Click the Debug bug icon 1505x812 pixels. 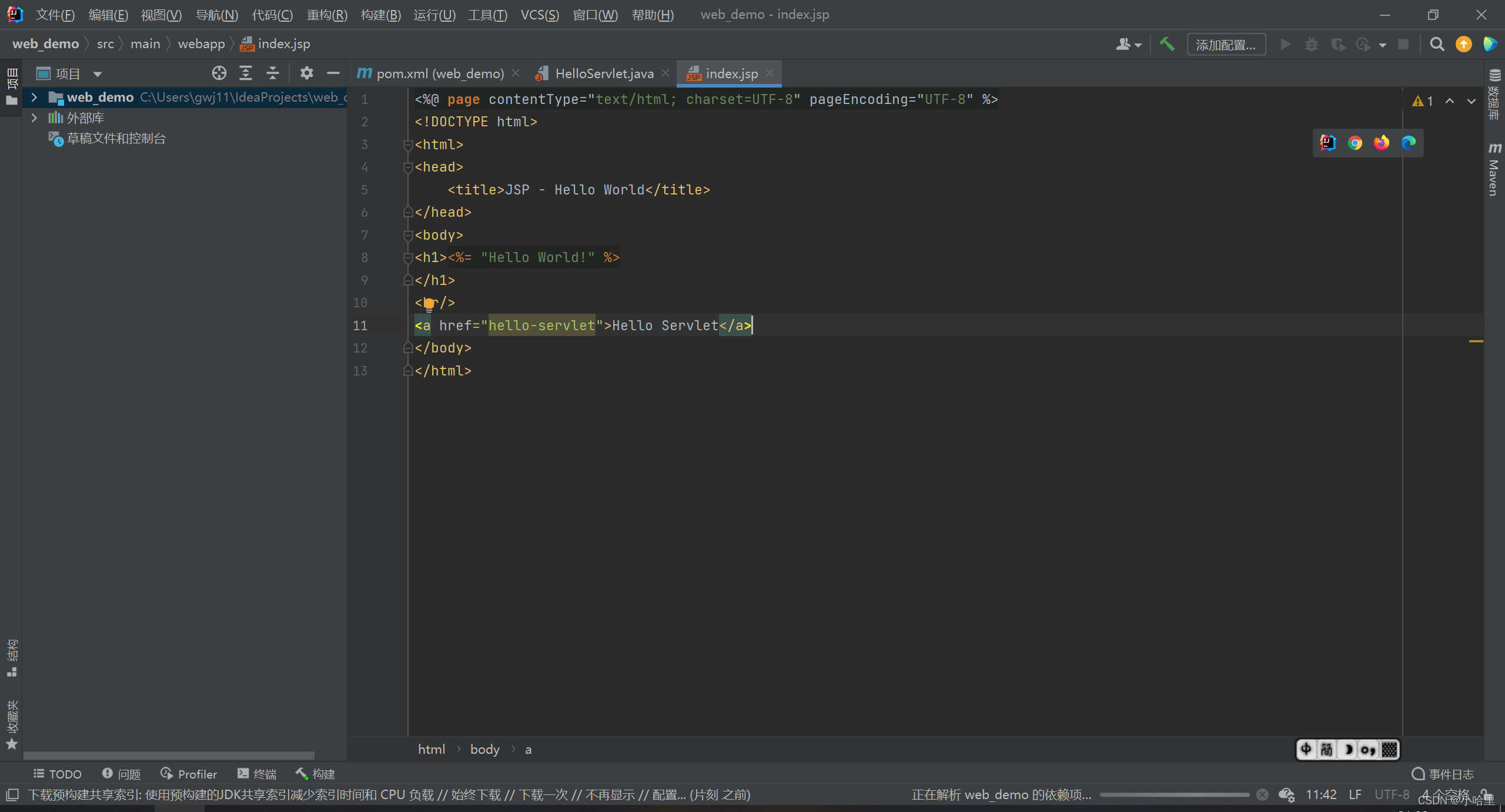coord(1311,45)
